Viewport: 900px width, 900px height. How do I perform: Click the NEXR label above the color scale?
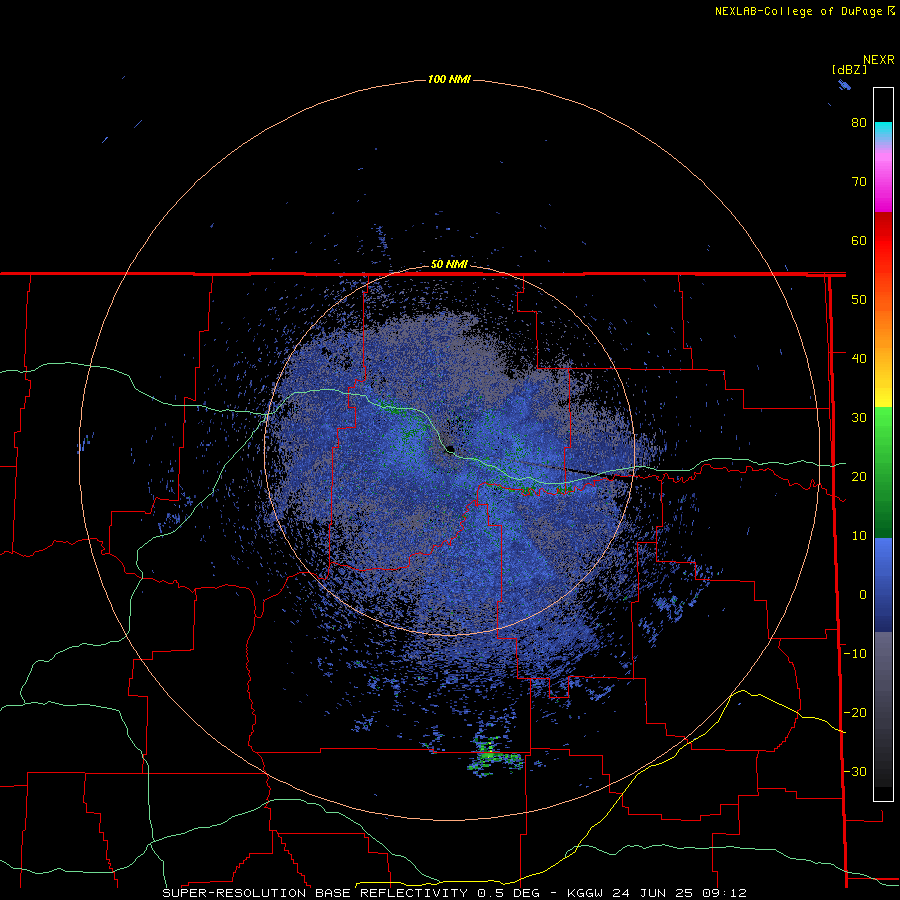point(879,60)
